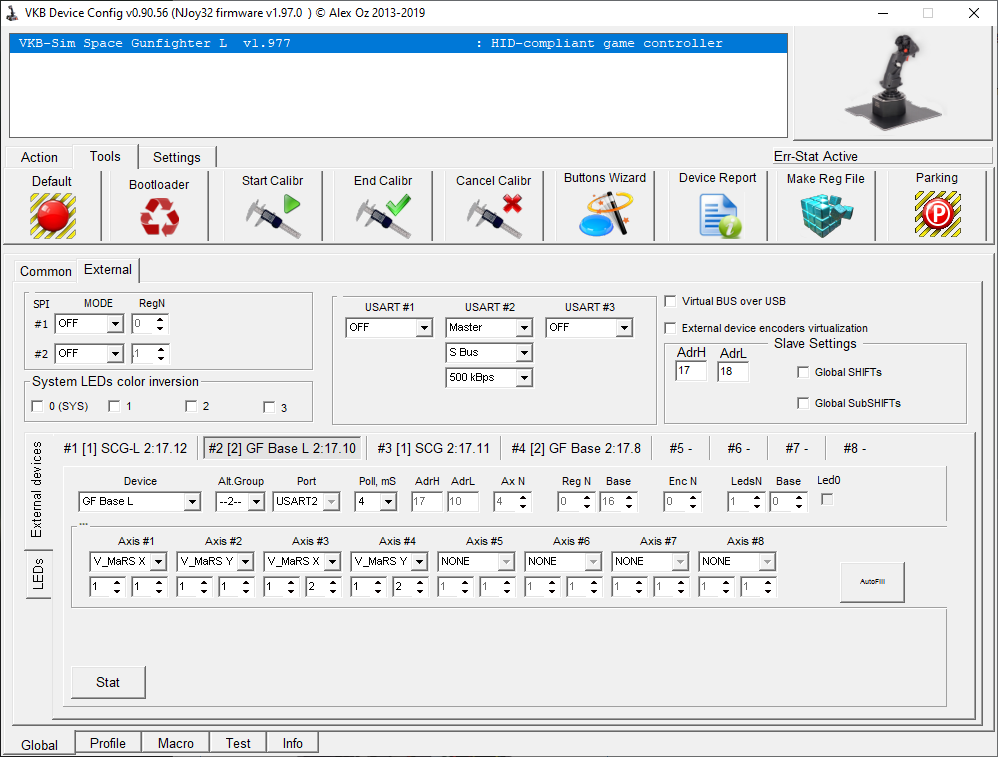998x757 pixels.
Task: Open SPI #2 mode dropdown
Action: click(x=115, y=353)
